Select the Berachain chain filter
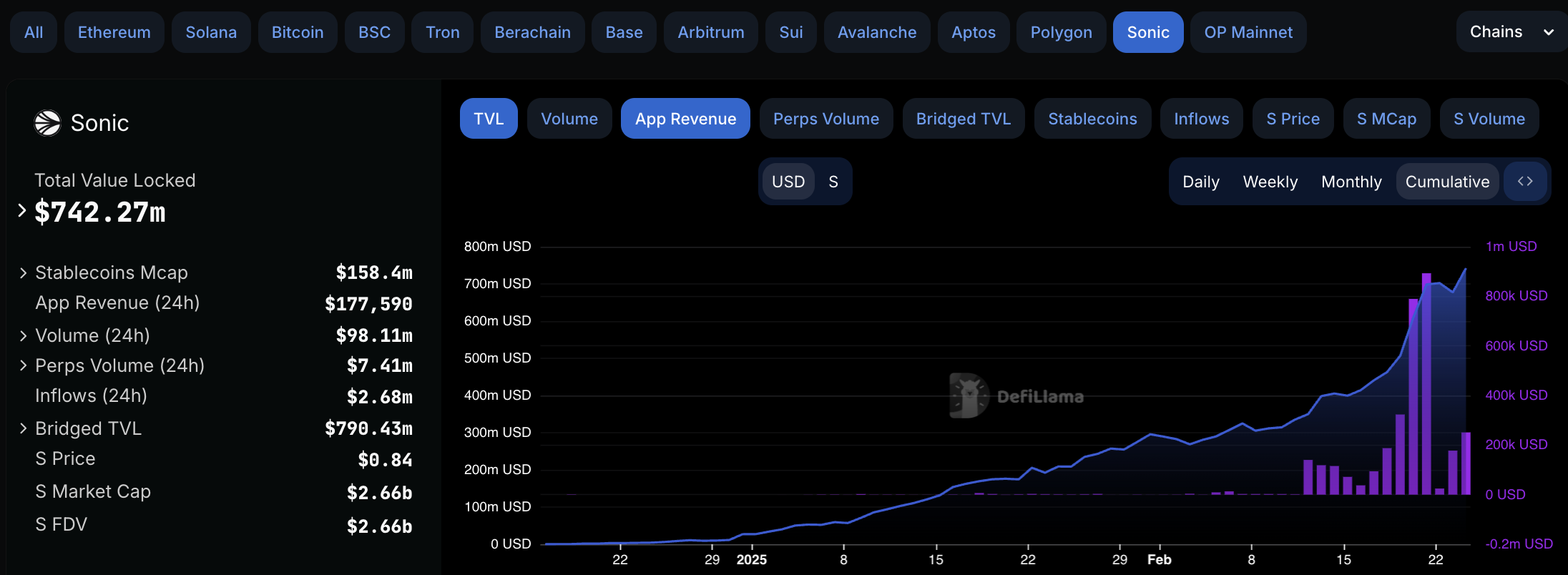This screenshot has height=575, width=1568. pos(533,32)
